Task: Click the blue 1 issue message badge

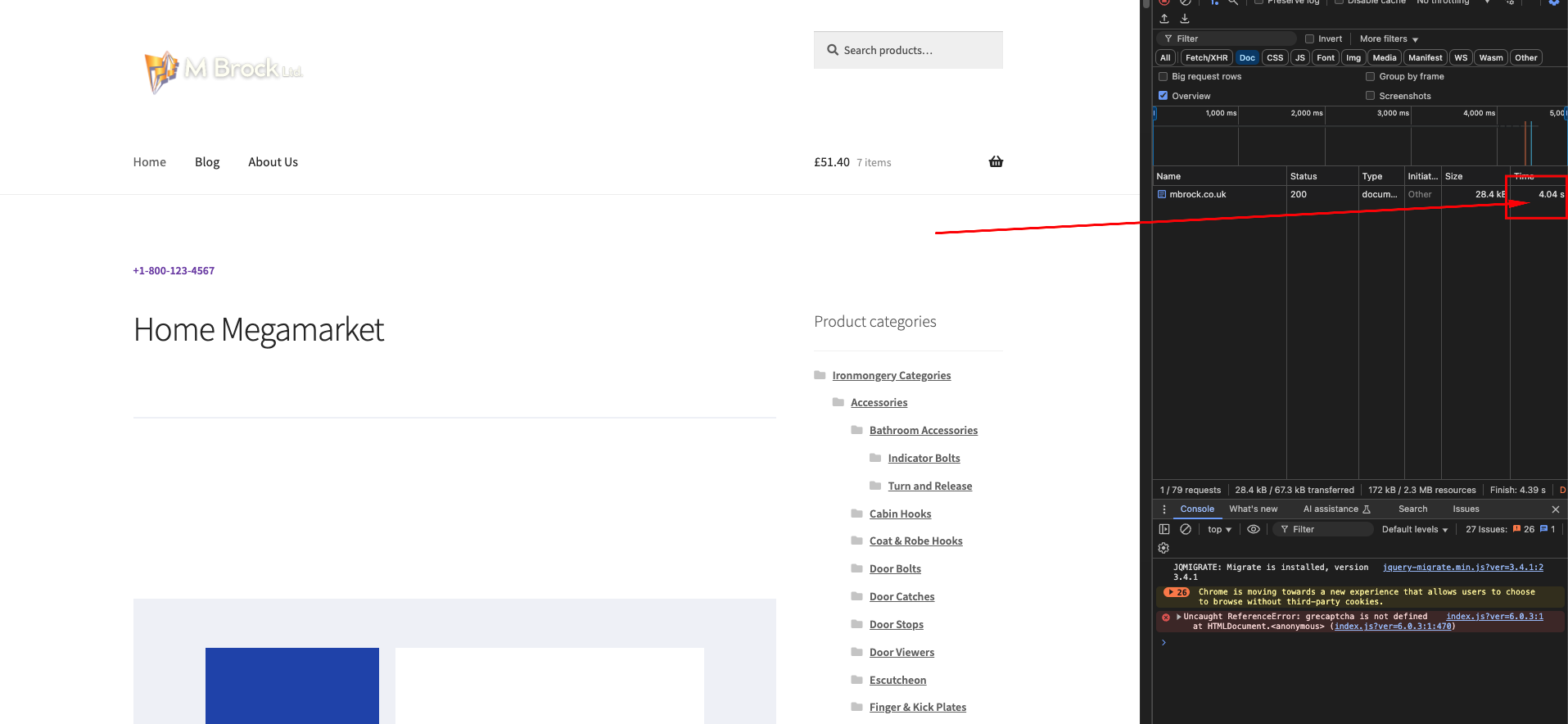Action: pos(1548,529)
